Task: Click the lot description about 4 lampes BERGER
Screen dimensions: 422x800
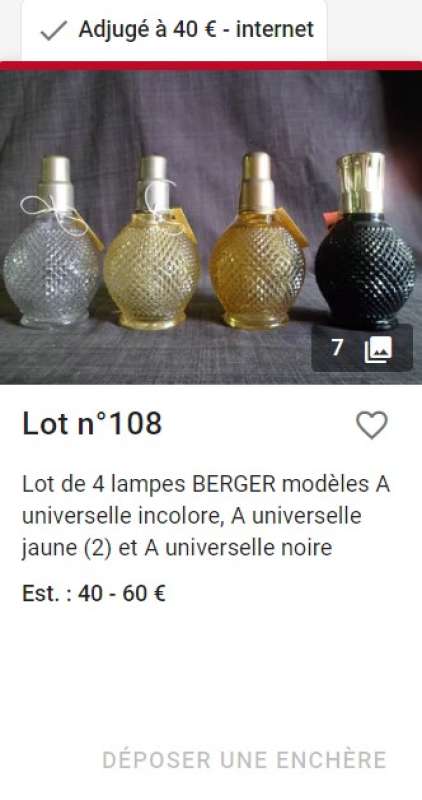Action: (206, 516)
